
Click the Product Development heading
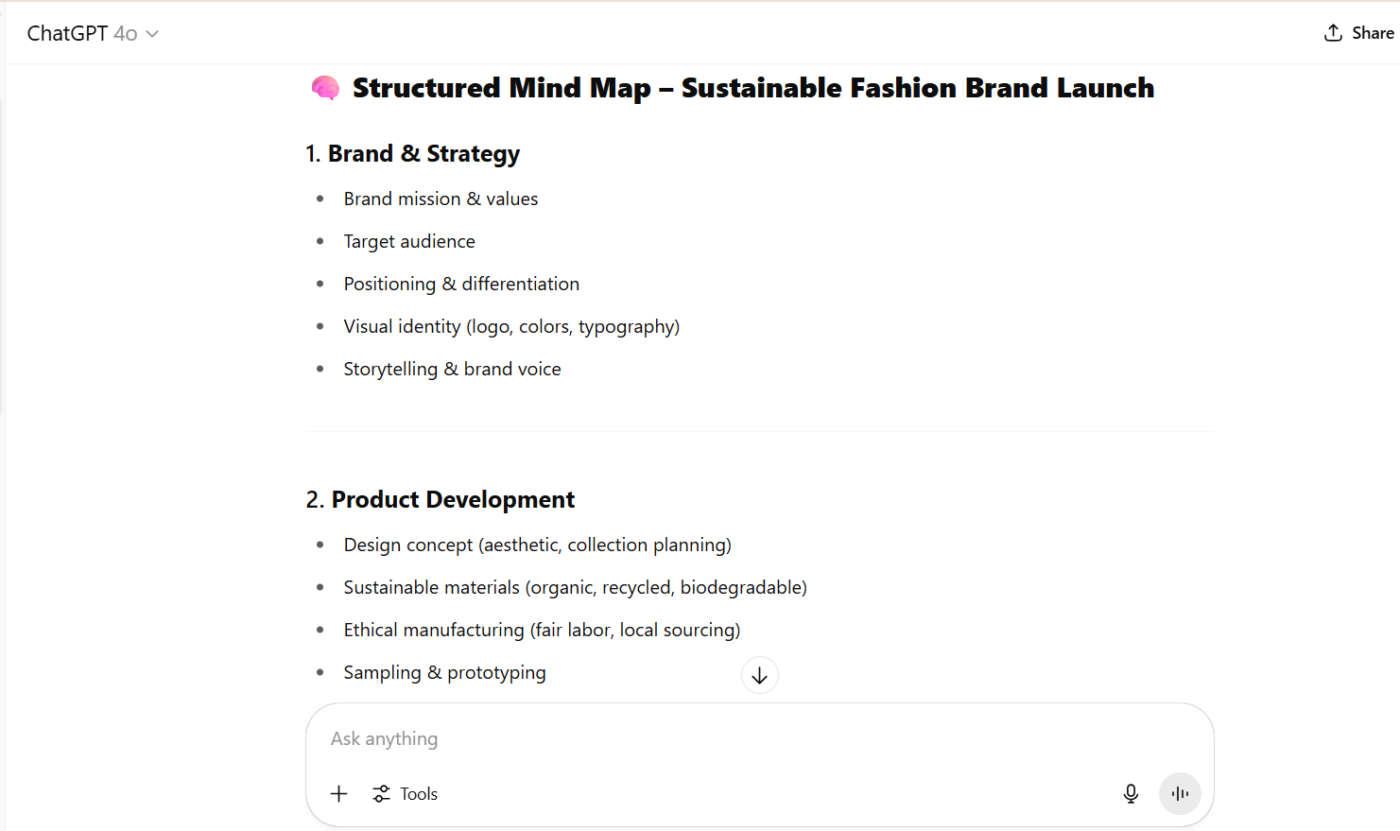tap(452, 500)
